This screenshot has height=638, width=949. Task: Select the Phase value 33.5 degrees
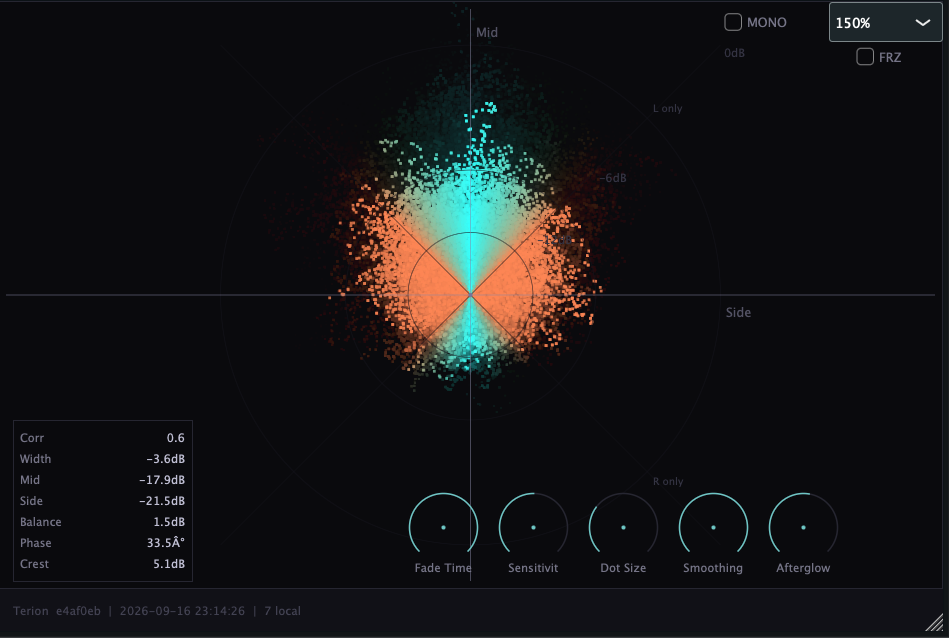165,543
